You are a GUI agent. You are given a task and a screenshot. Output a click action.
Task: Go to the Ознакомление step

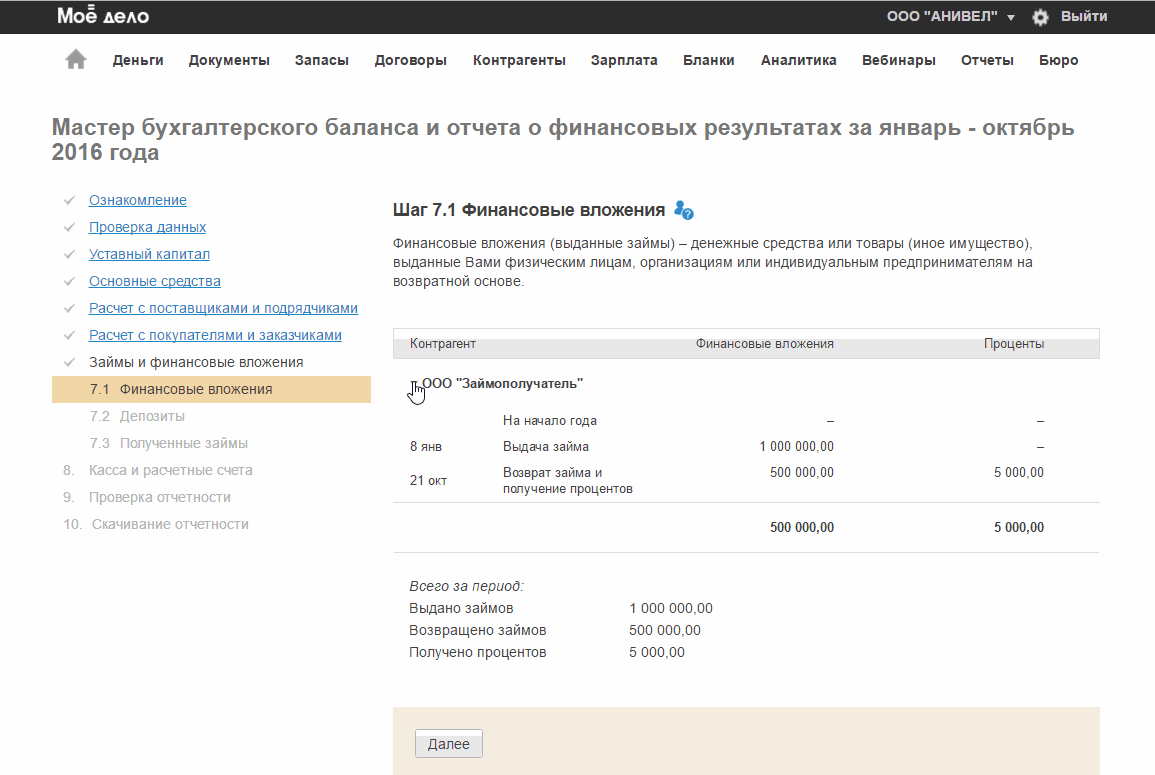pos(138,200)
